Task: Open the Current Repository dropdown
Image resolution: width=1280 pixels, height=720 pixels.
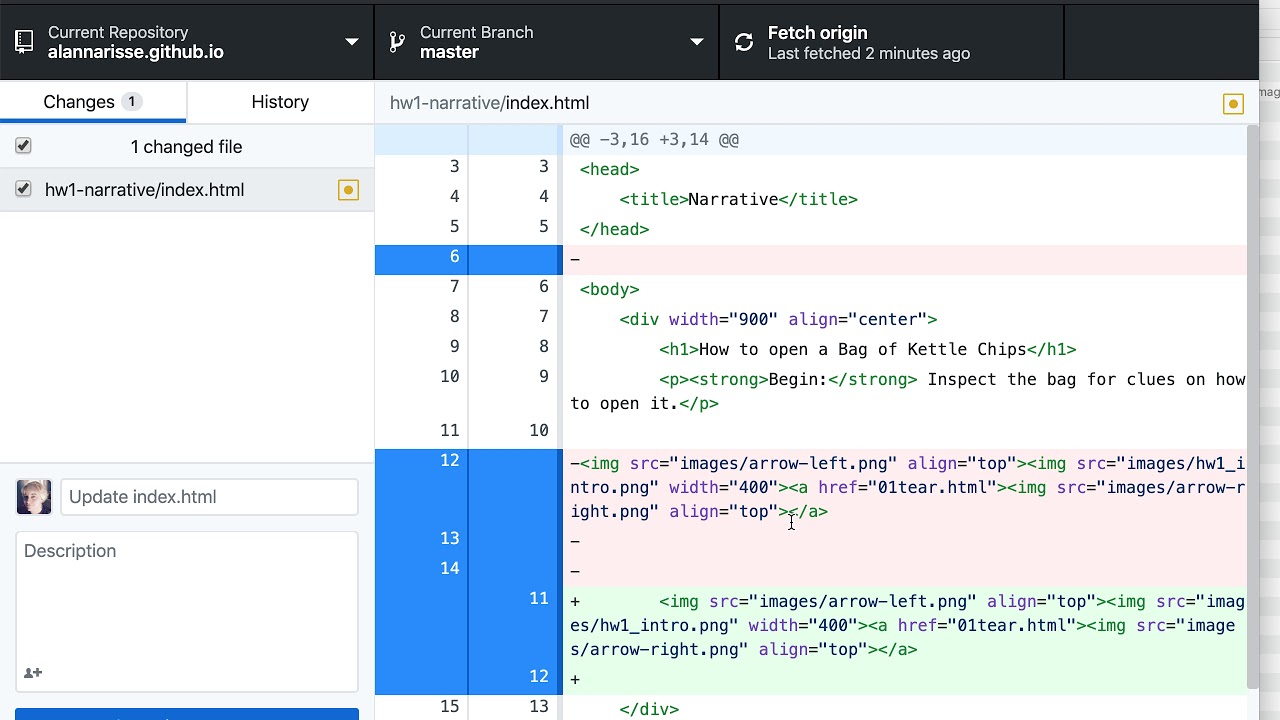Action: [187, 41]
